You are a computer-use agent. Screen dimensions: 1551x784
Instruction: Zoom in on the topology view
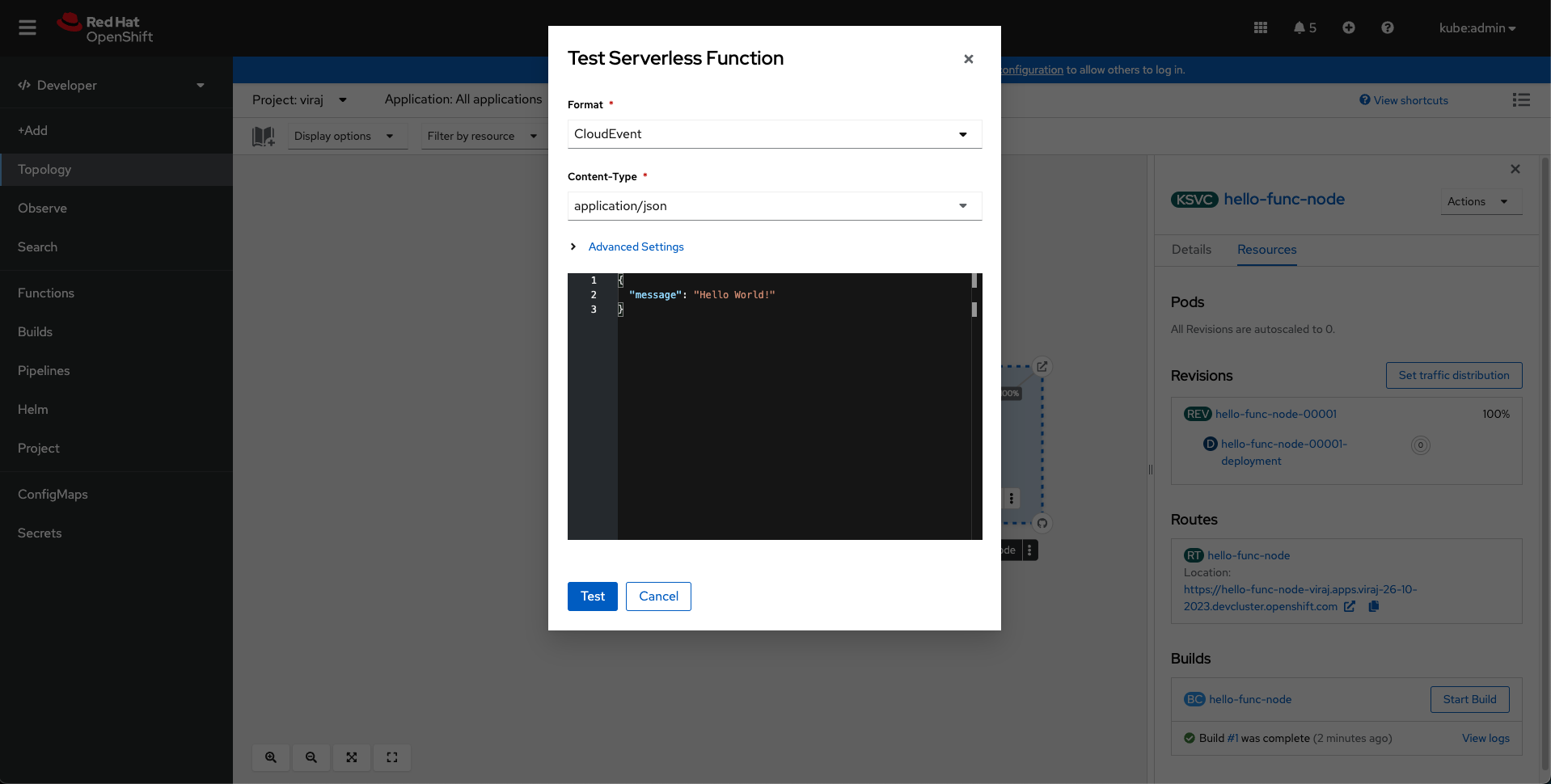270,757
